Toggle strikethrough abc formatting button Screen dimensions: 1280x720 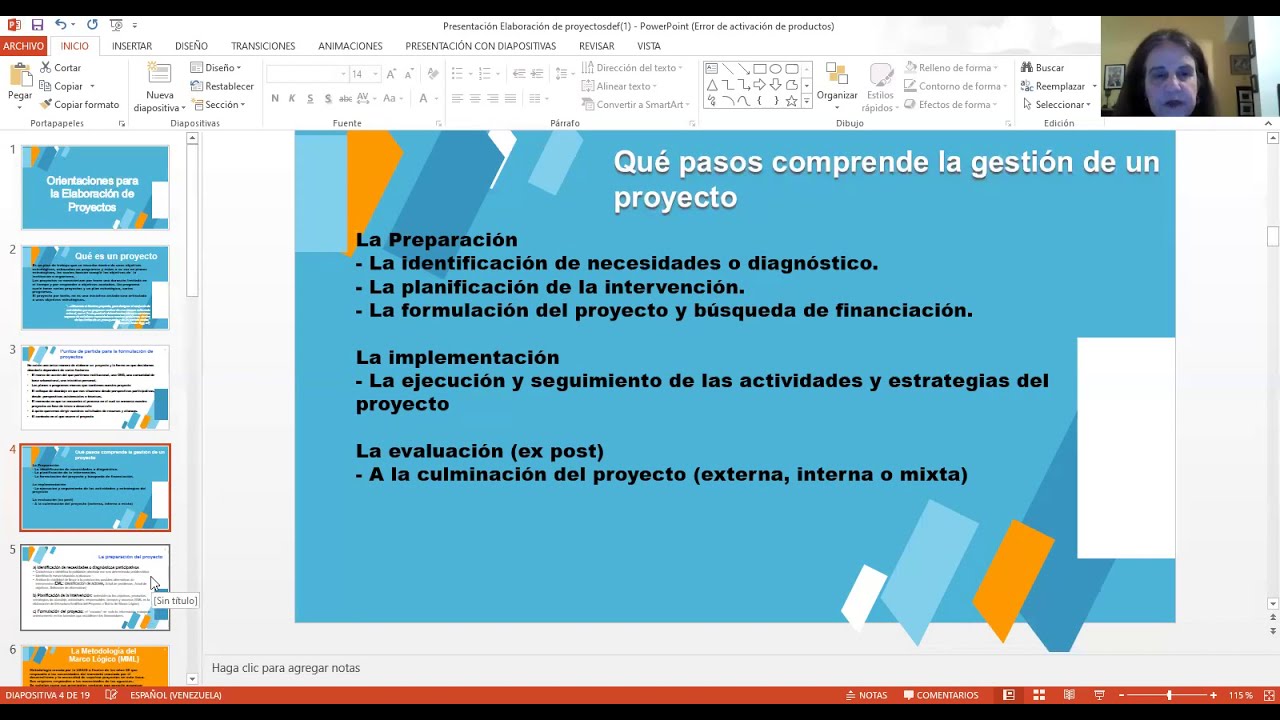(x=345, y=98)
